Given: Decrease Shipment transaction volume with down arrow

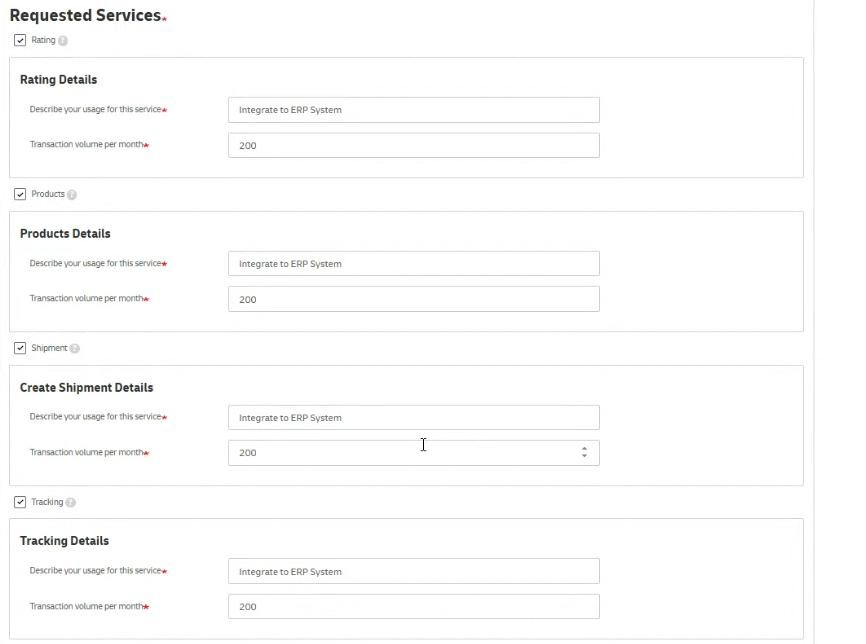Looking at the screenshot, I should pyautogui.click(x=584, y=457).
